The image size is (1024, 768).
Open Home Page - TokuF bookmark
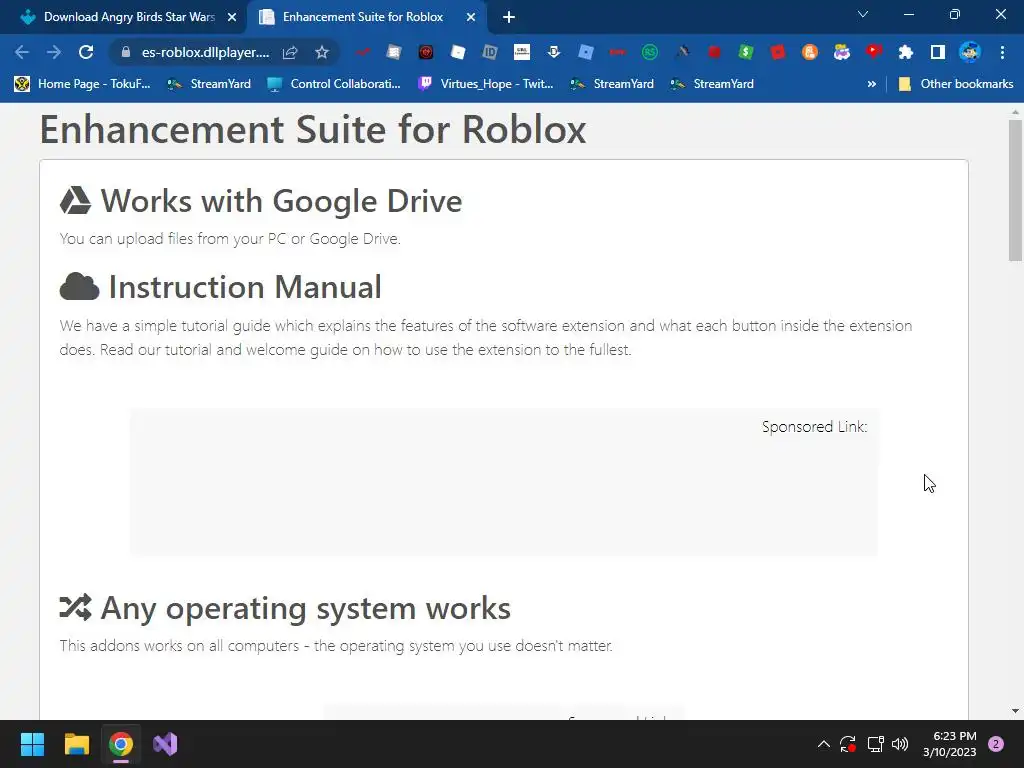[82, 84]
